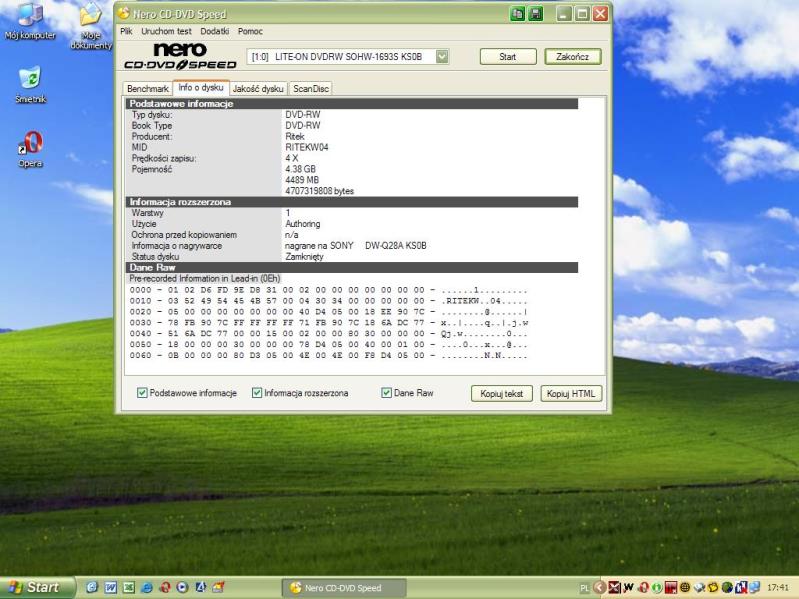Uncheck Dane Raw checkbox
Image resolution: width=799 pixels, height=599 pixels.
386,393
